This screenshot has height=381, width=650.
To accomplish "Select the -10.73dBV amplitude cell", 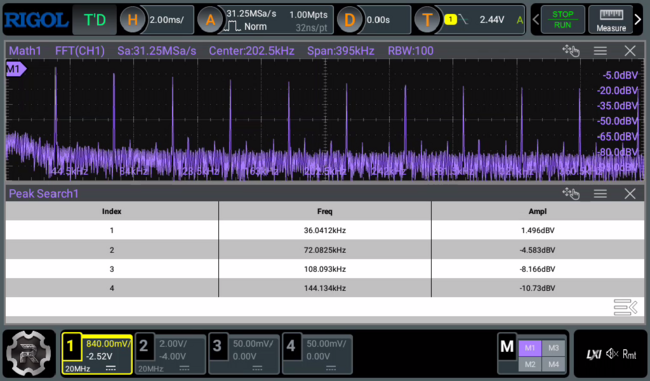I will [x=538, y=288].
